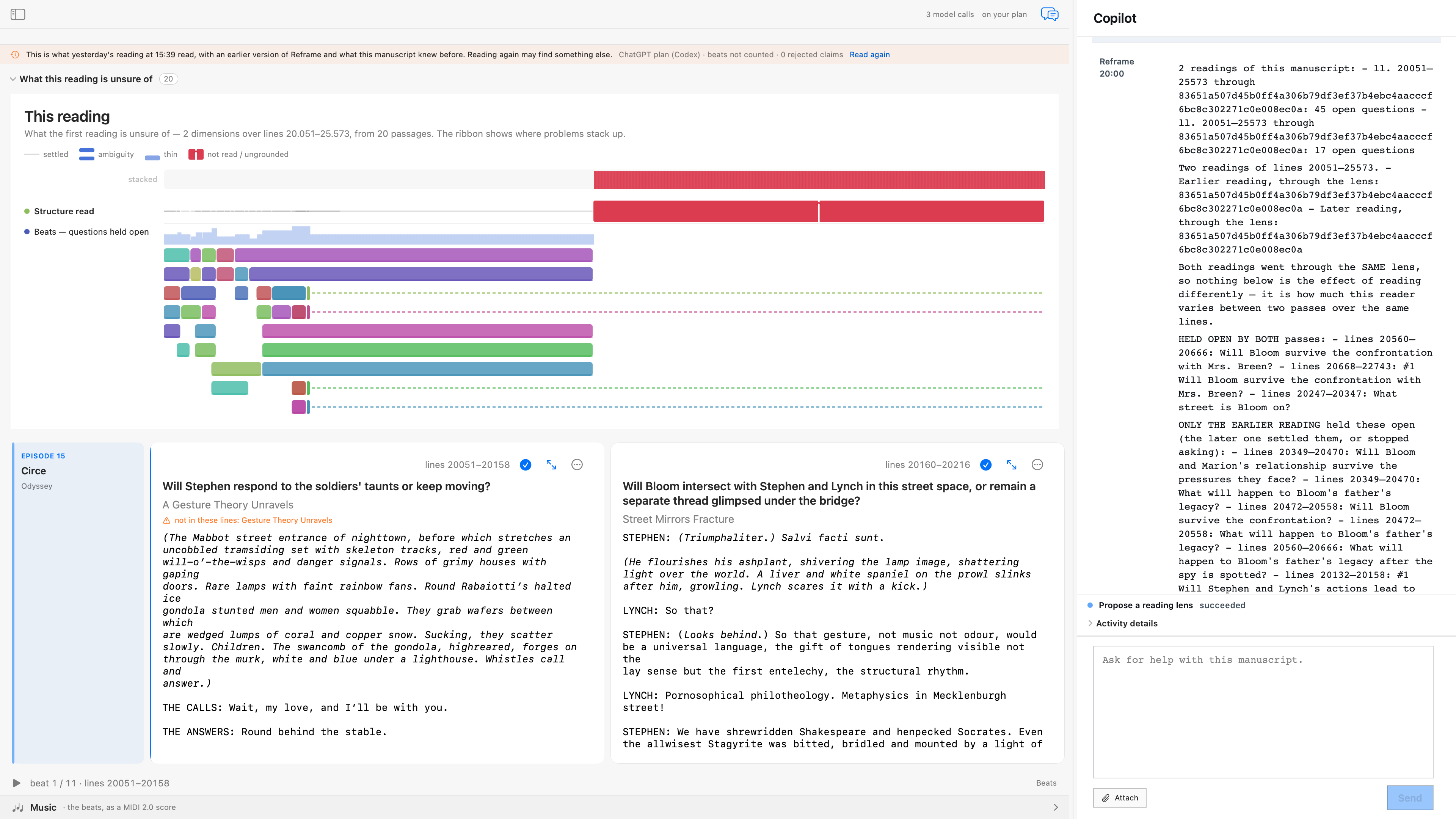Play beat 1 of 11
This screenshot has width=1456, height=819.
[16, 783]
